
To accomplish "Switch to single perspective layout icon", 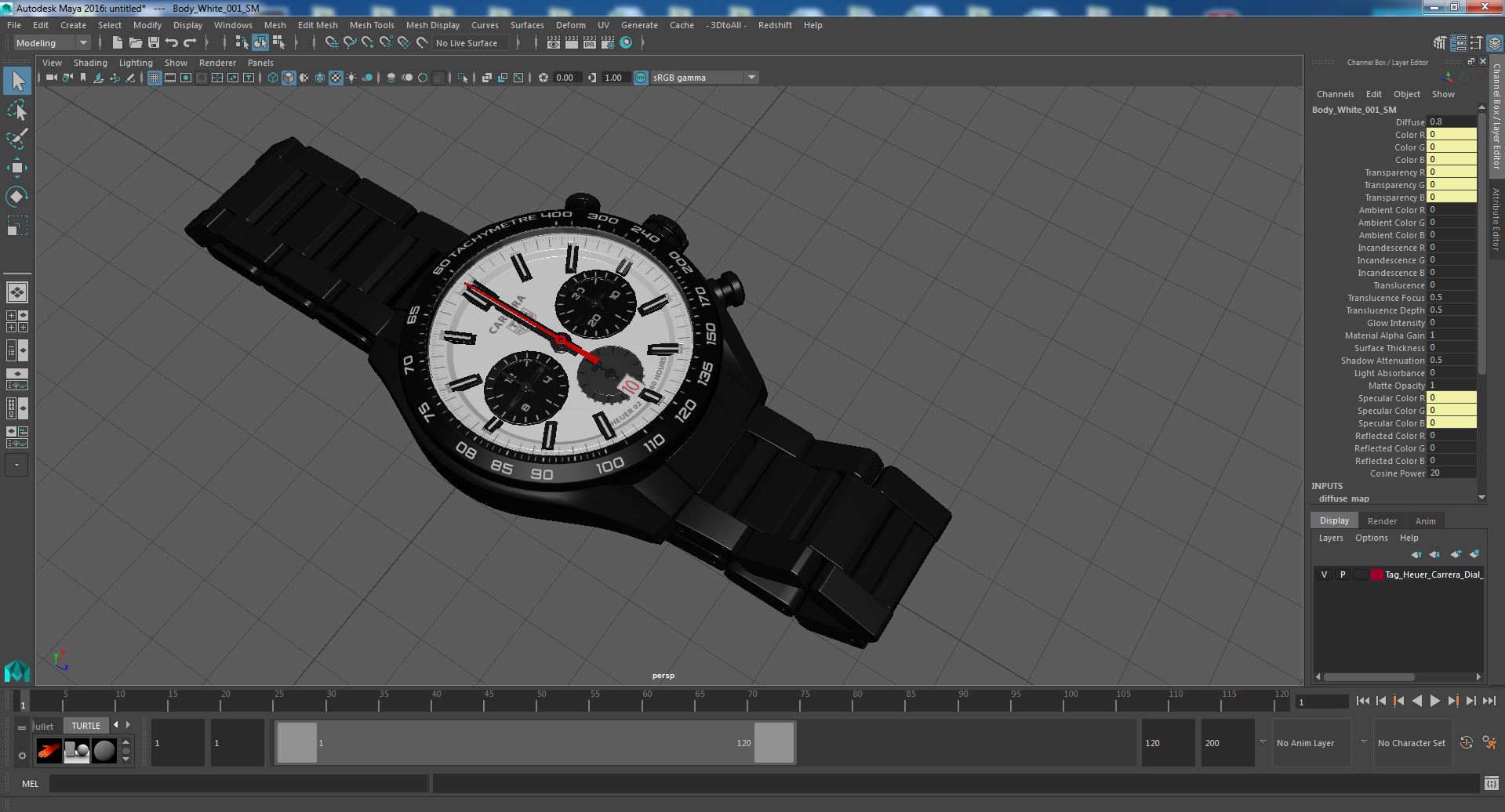I will click(x=17, y=292).
